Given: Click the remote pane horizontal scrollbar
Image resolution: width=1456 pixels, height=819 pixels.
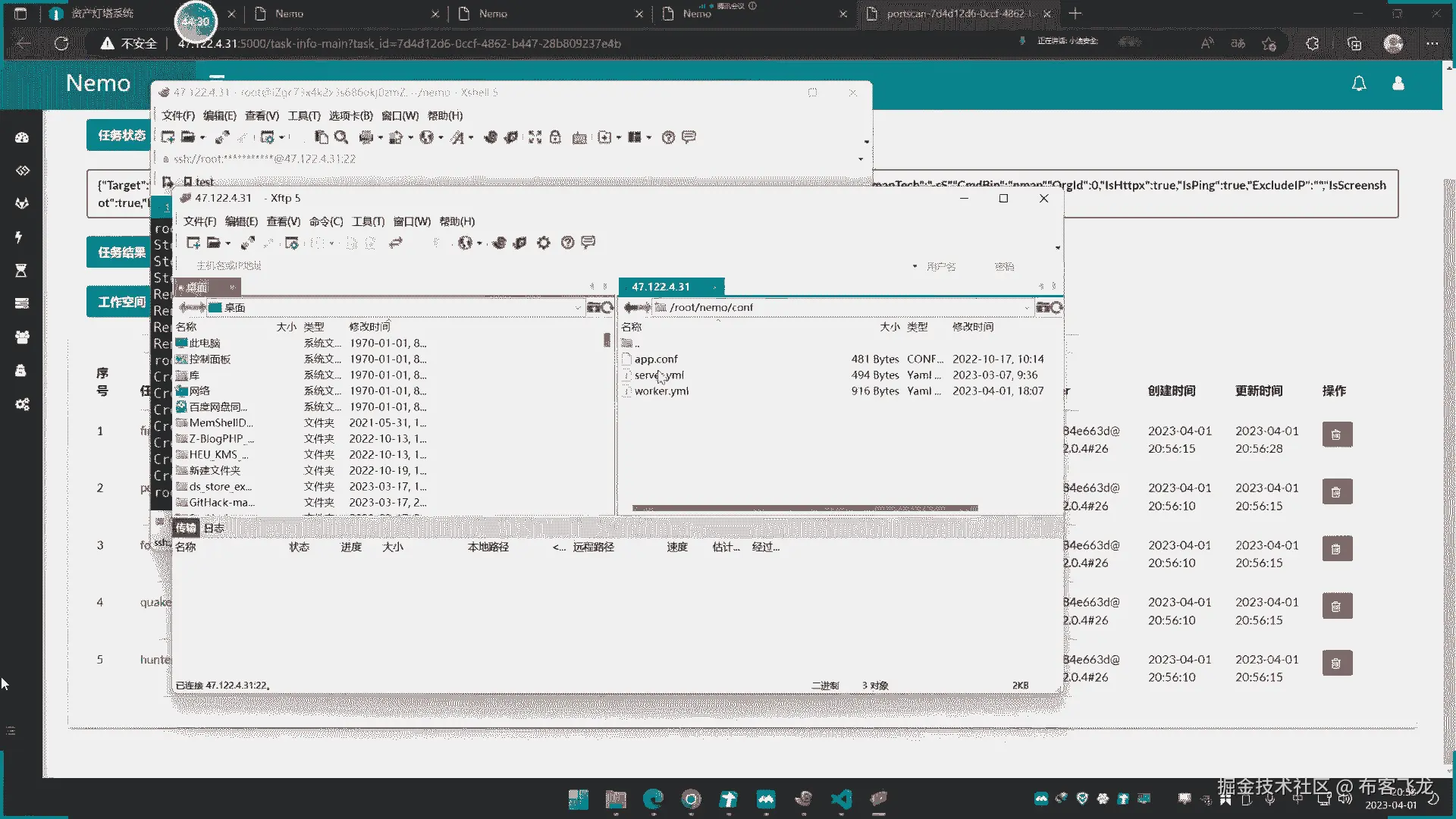Looking at the screenshot, I should [804, 508].
